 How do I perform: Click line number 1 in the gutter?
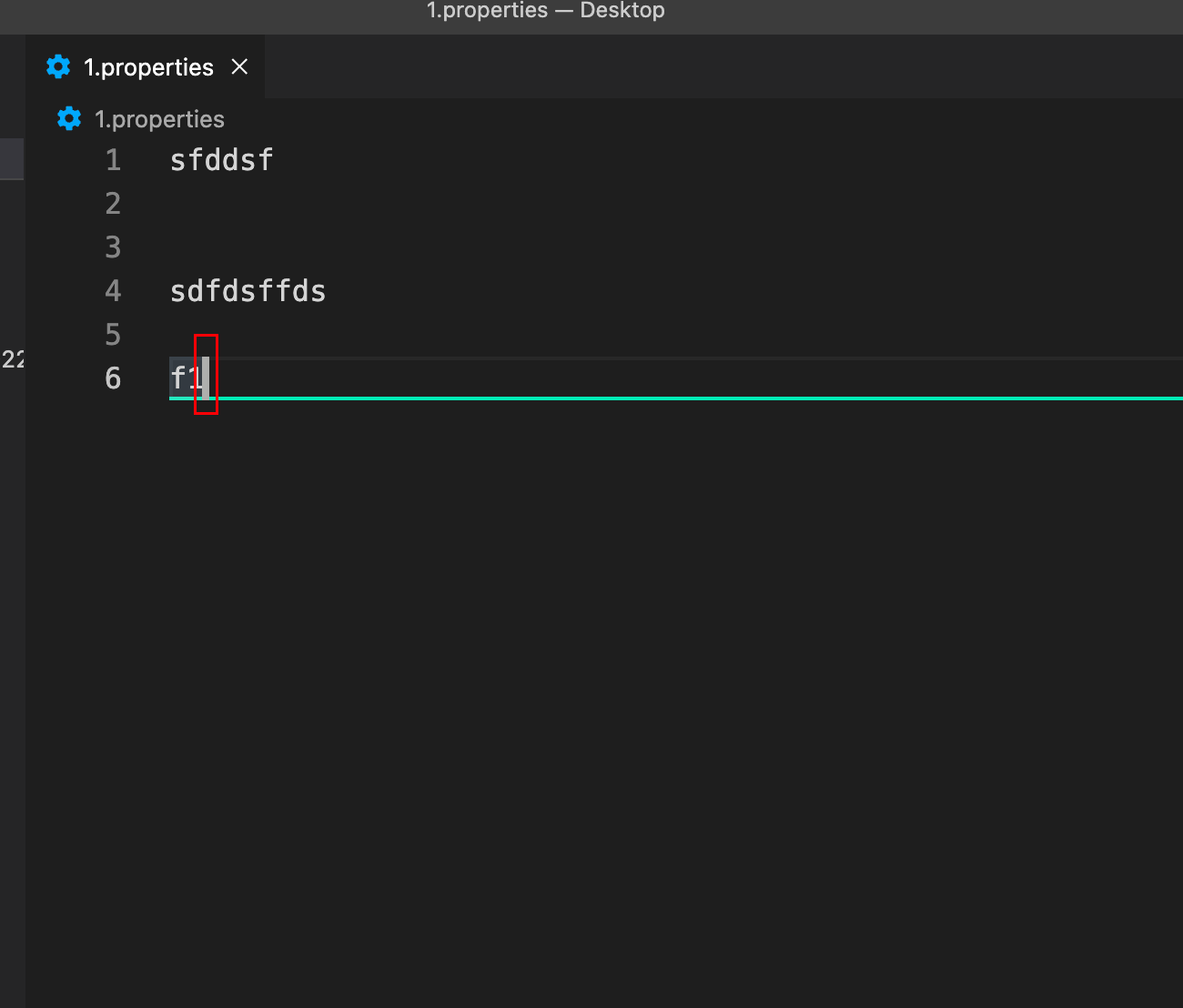pos(113,159)
